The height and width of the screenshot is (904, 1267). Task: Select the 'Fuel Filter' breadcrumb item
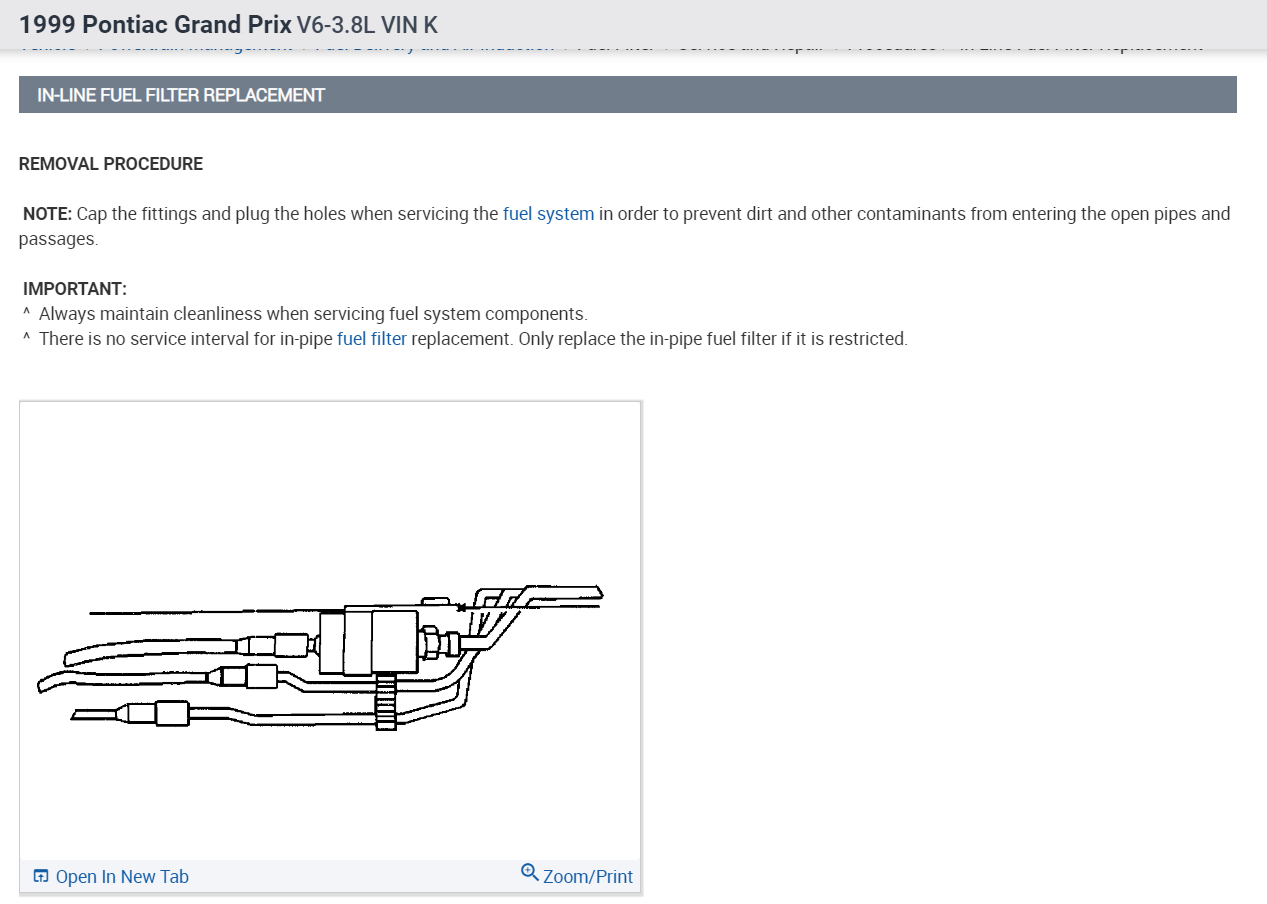(615, 47)
